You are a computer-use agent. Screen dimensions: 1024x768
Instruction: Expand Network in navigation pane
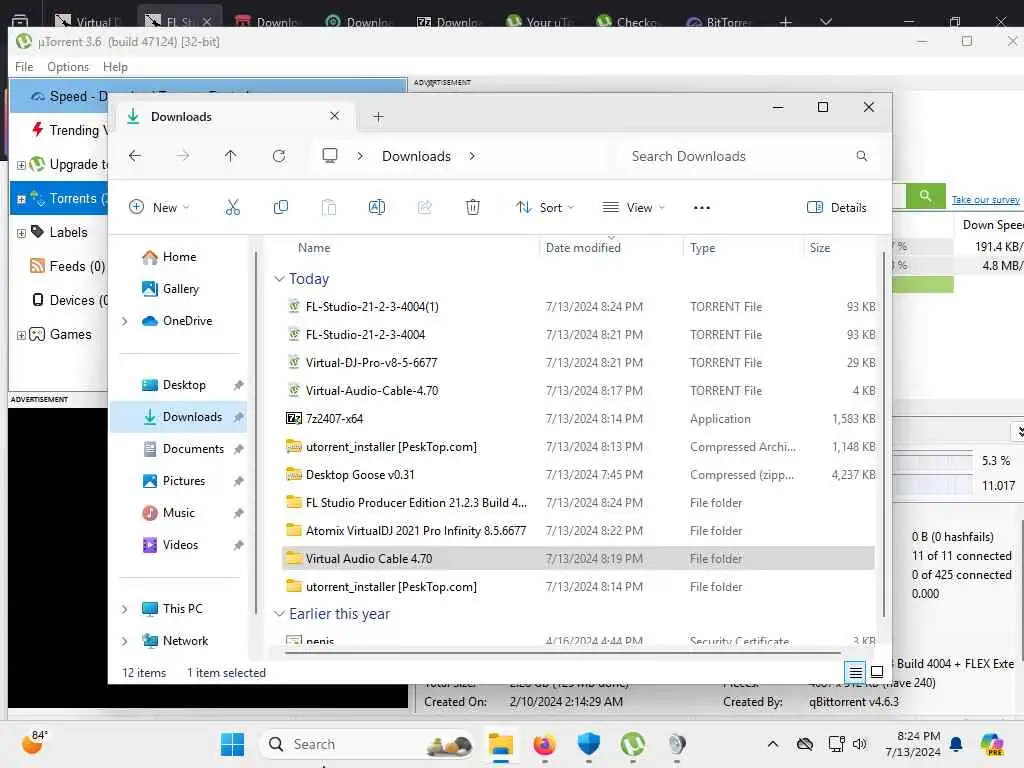124,641
